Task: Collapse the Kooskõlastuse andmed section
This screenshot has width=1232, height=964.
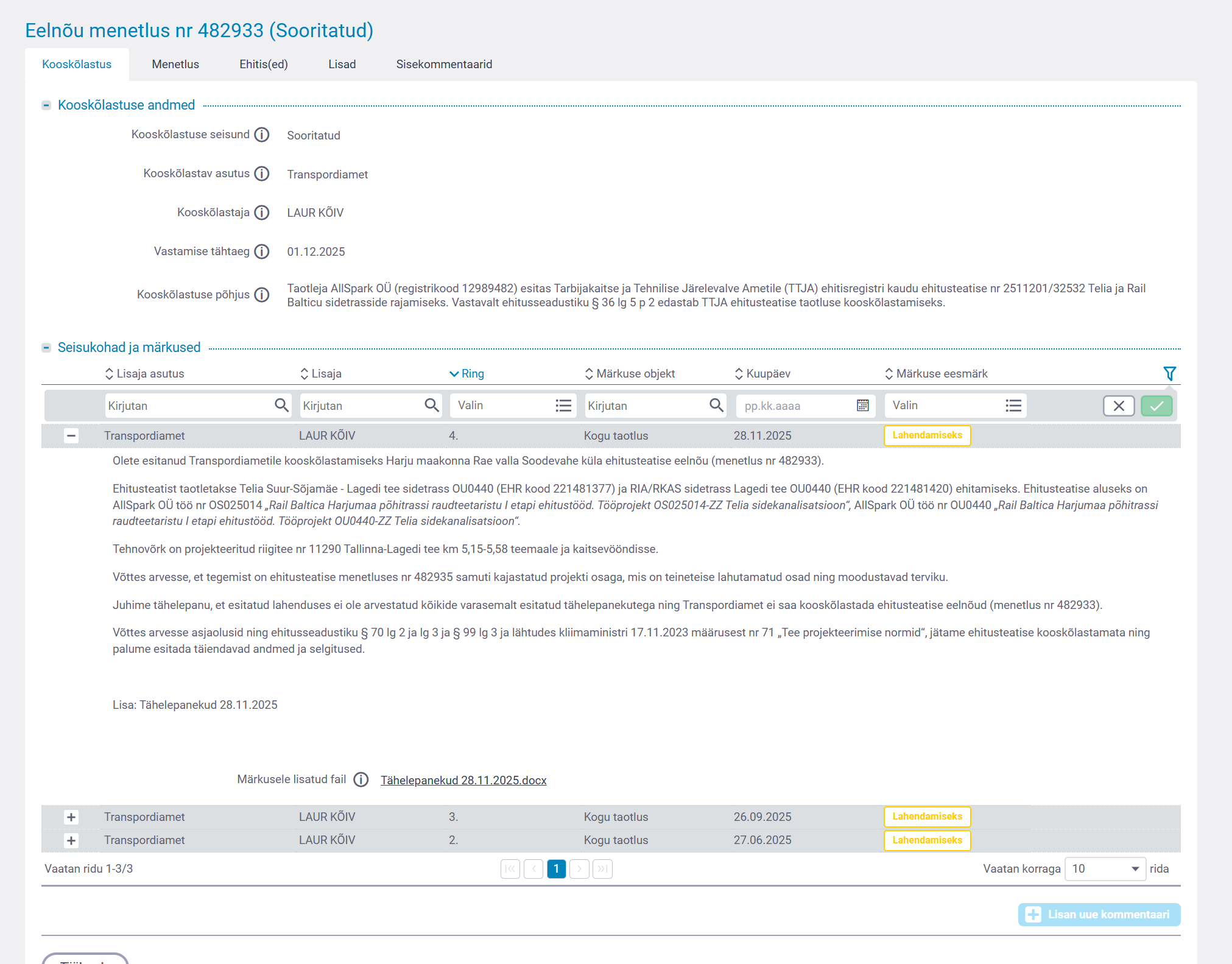Action: pos(46,105)
